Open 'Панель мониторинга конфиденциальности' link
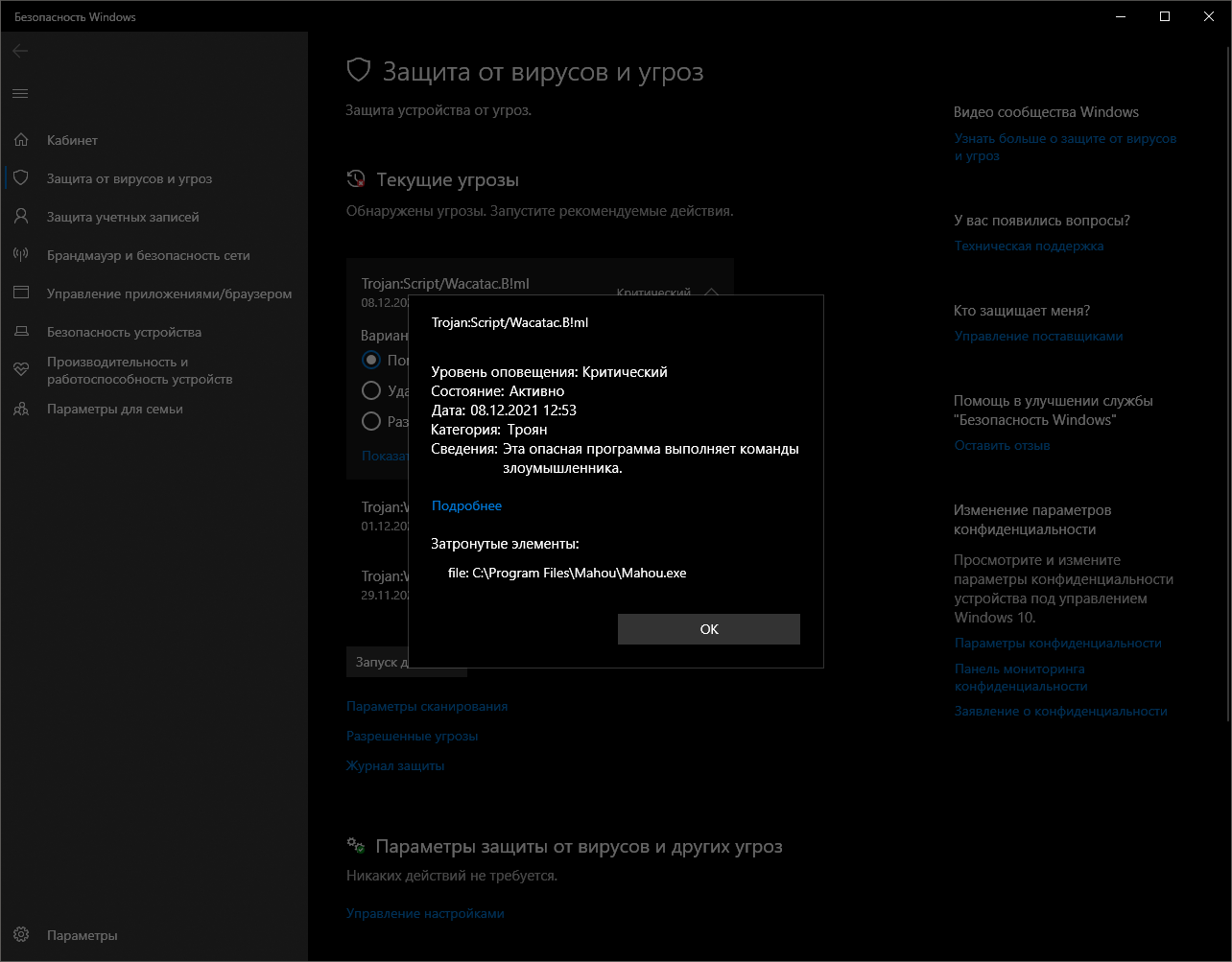Viewport: 1232px width, 962px height. pos(1021,677)
